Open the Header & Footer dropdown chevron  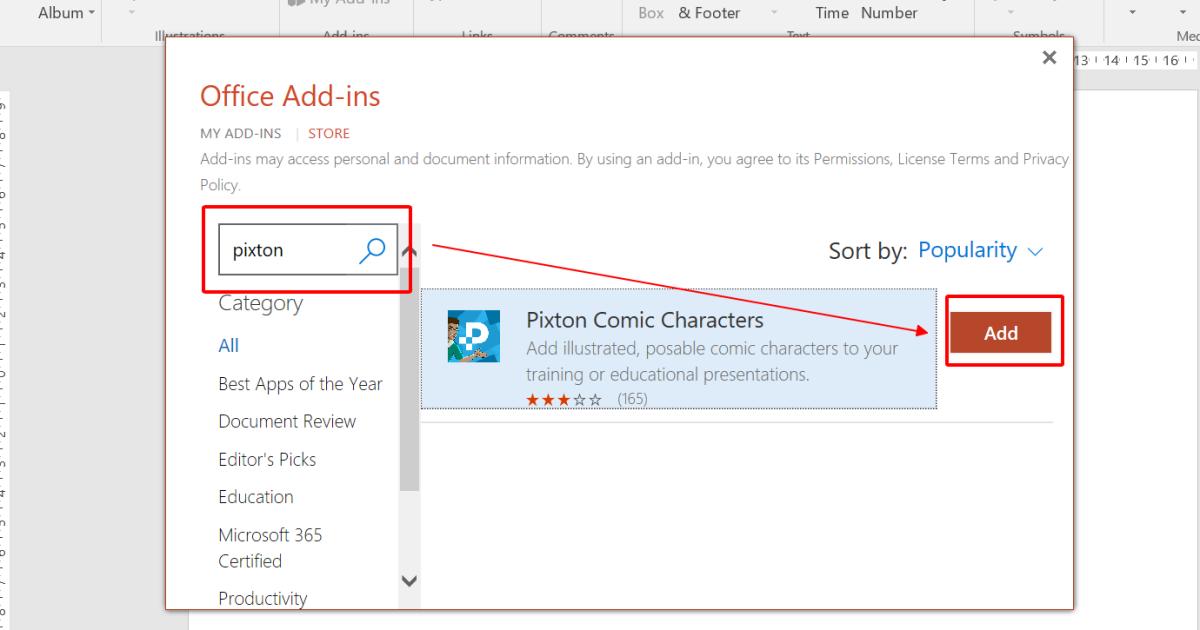pyautogui.click(x=775, y=12)
